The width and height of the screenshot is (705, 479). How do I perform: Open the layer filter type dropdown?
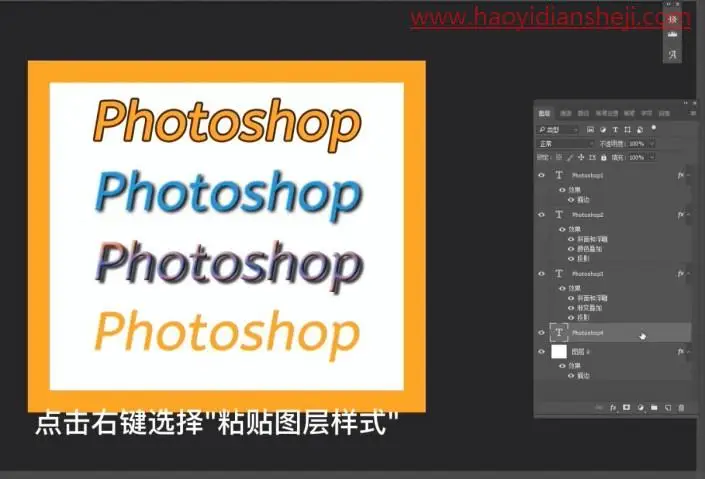point(558,130)
